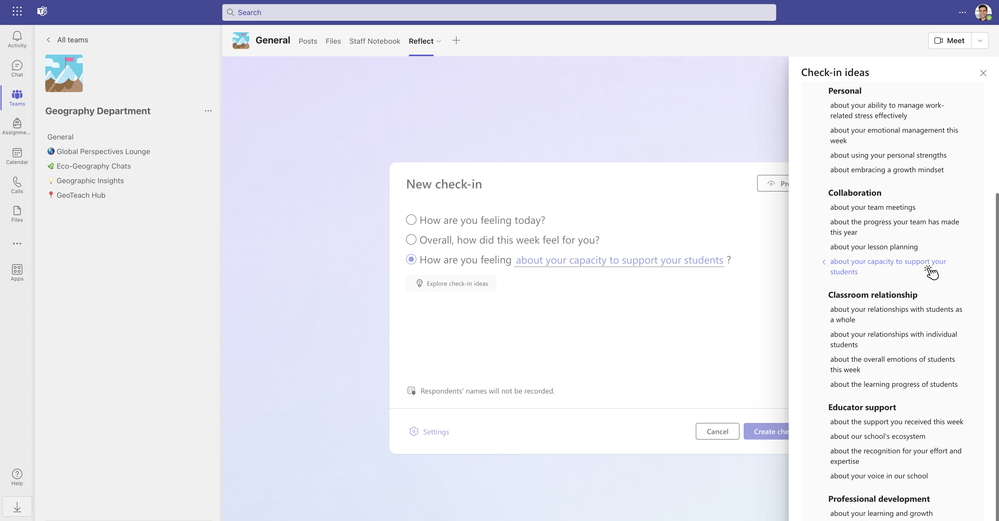Open Calendar in the left rail
Viewport: 999px width, 521px height.
(17, 156)
